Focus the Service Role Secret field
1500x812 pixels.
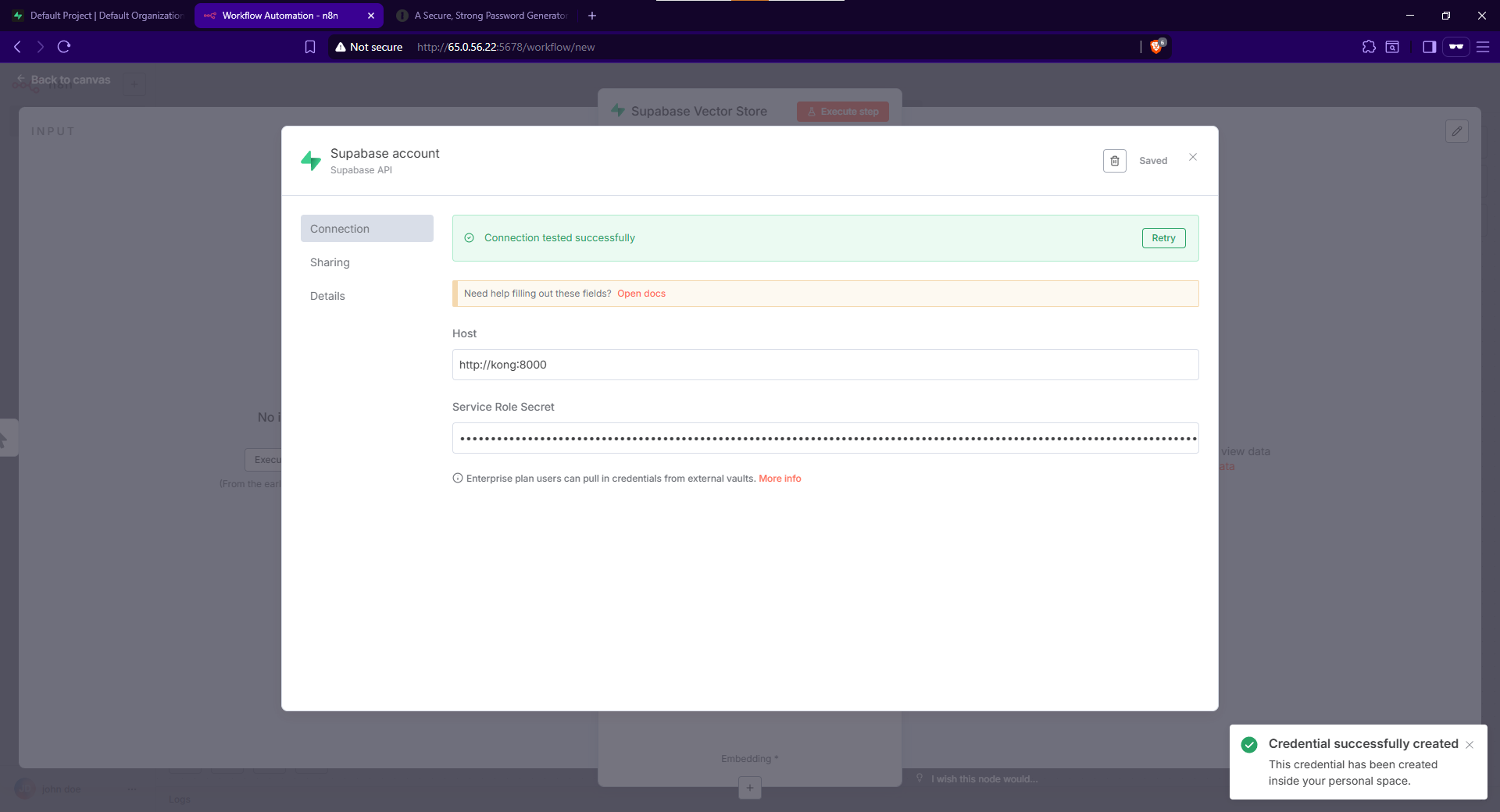825,438
